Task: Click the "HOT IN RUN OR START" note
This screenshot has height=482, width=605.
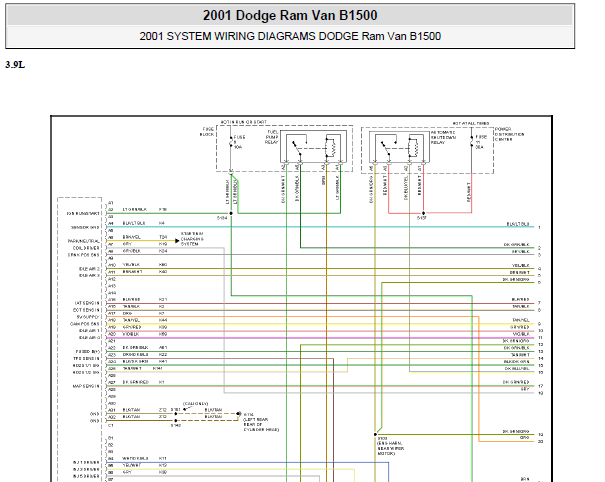Action: click(243, 122)
